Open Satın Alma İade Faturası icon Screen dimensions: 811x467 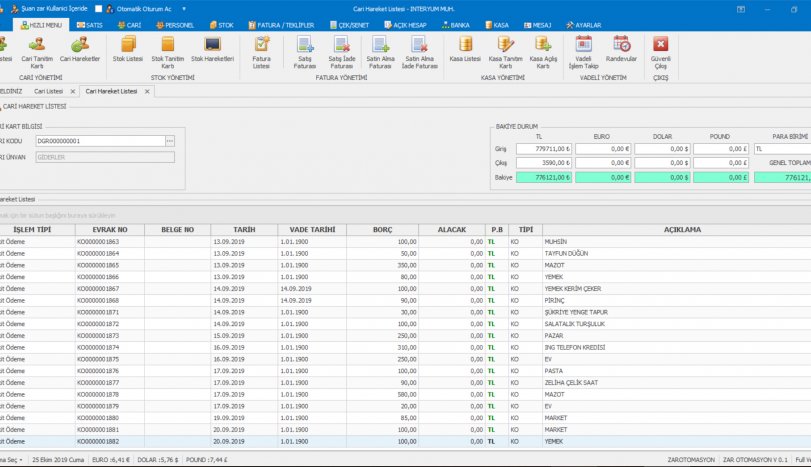coord(419,52)
